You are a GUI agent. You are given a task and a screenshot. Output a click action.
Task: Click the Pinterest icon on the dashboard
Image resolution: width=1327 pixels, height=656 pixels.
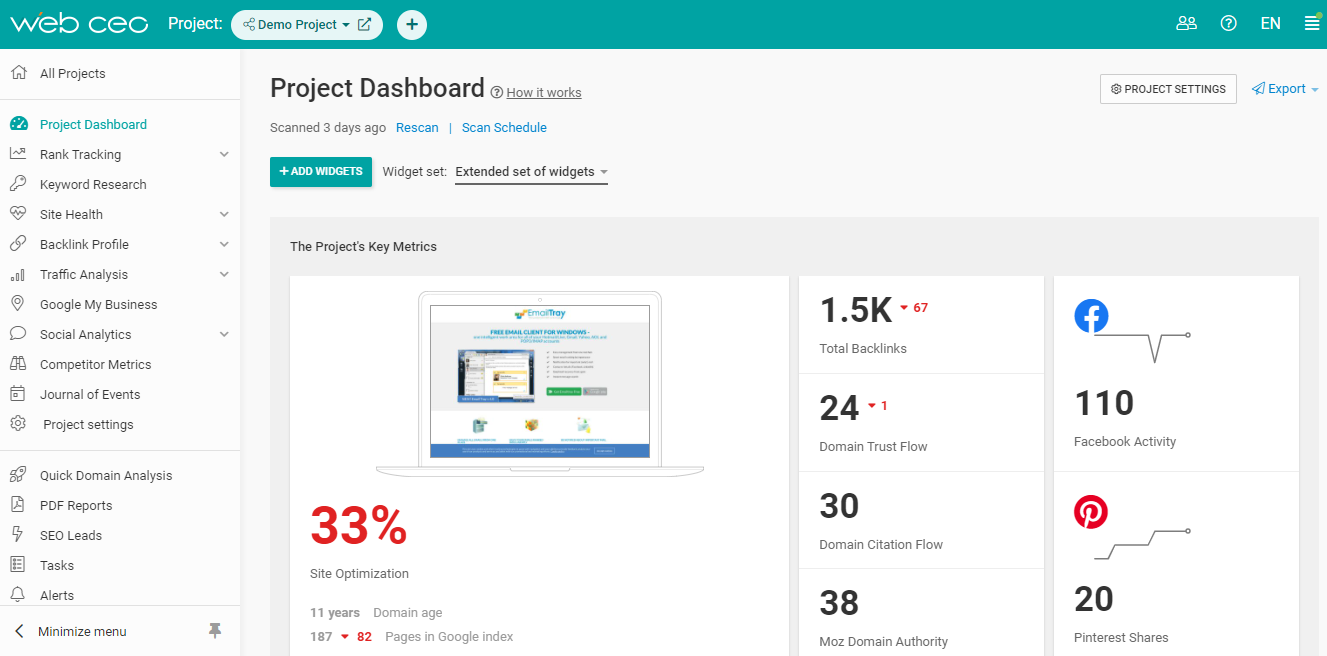(1091, 511)
